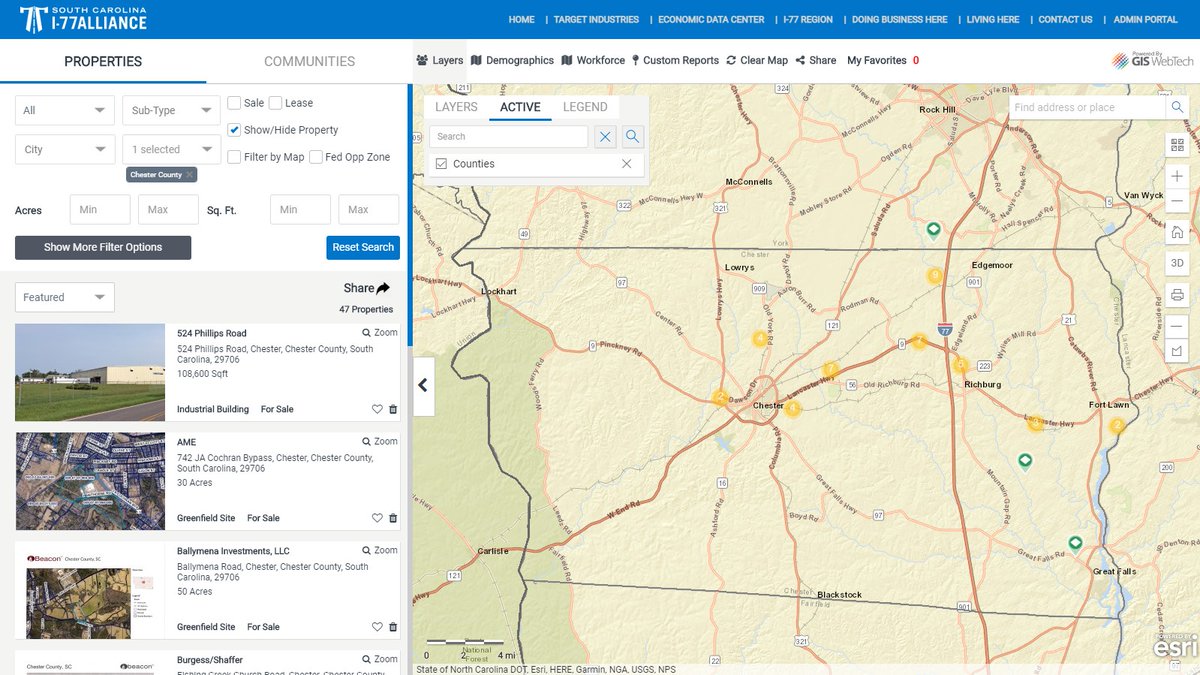The width and height of the screenshot is (1200, 675).
Task: Open the Layers toolbar tool
Action: [440, 60]
